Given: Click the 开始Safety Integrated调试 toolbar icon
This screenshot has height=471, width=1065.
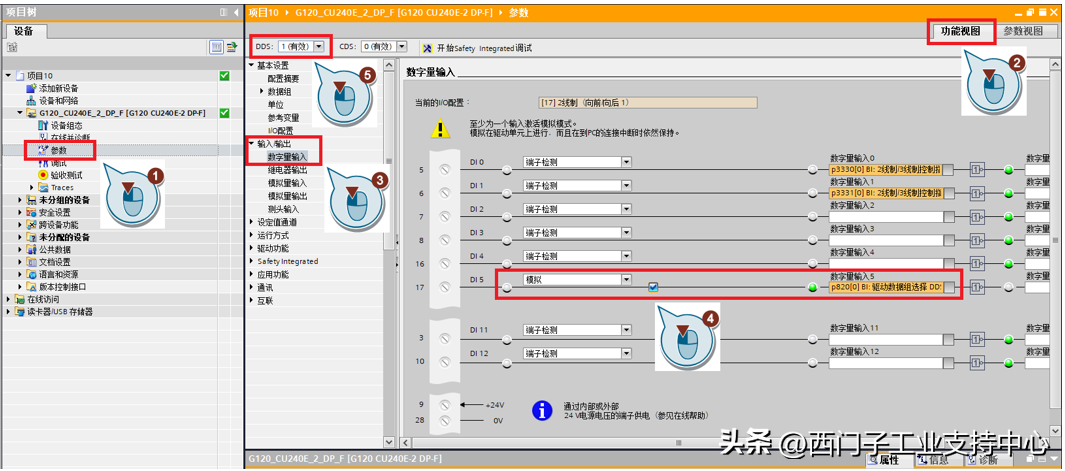Looking at the screenshot, I should [428, 47].
